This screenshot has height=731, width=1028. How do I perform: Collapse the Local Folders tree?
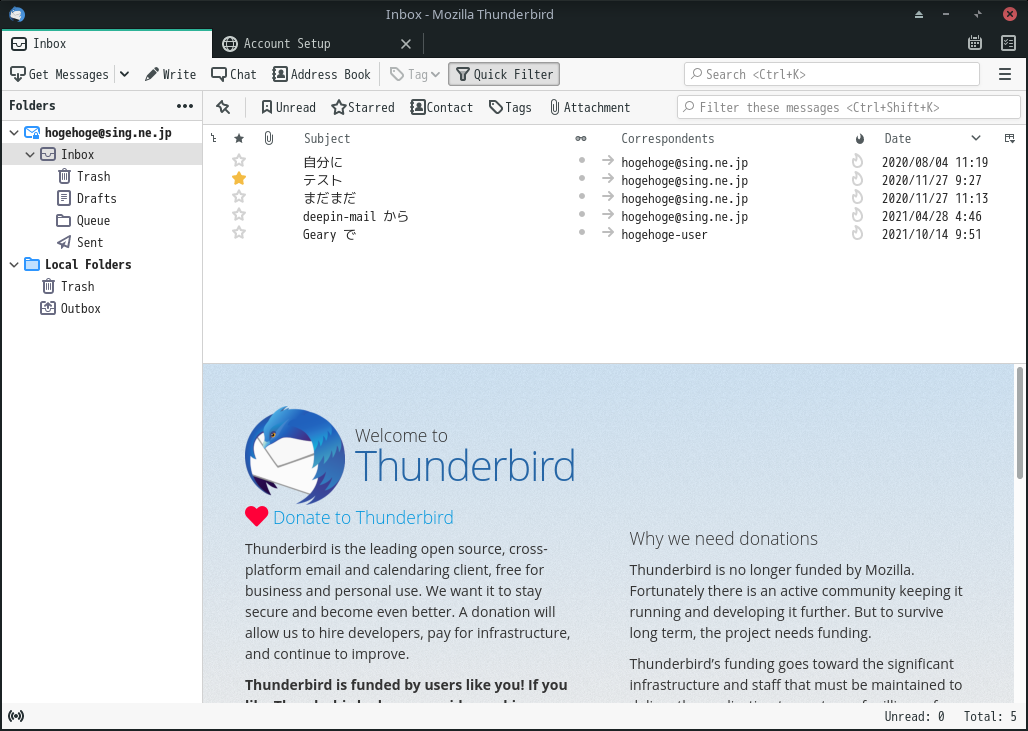click(14, 264)
